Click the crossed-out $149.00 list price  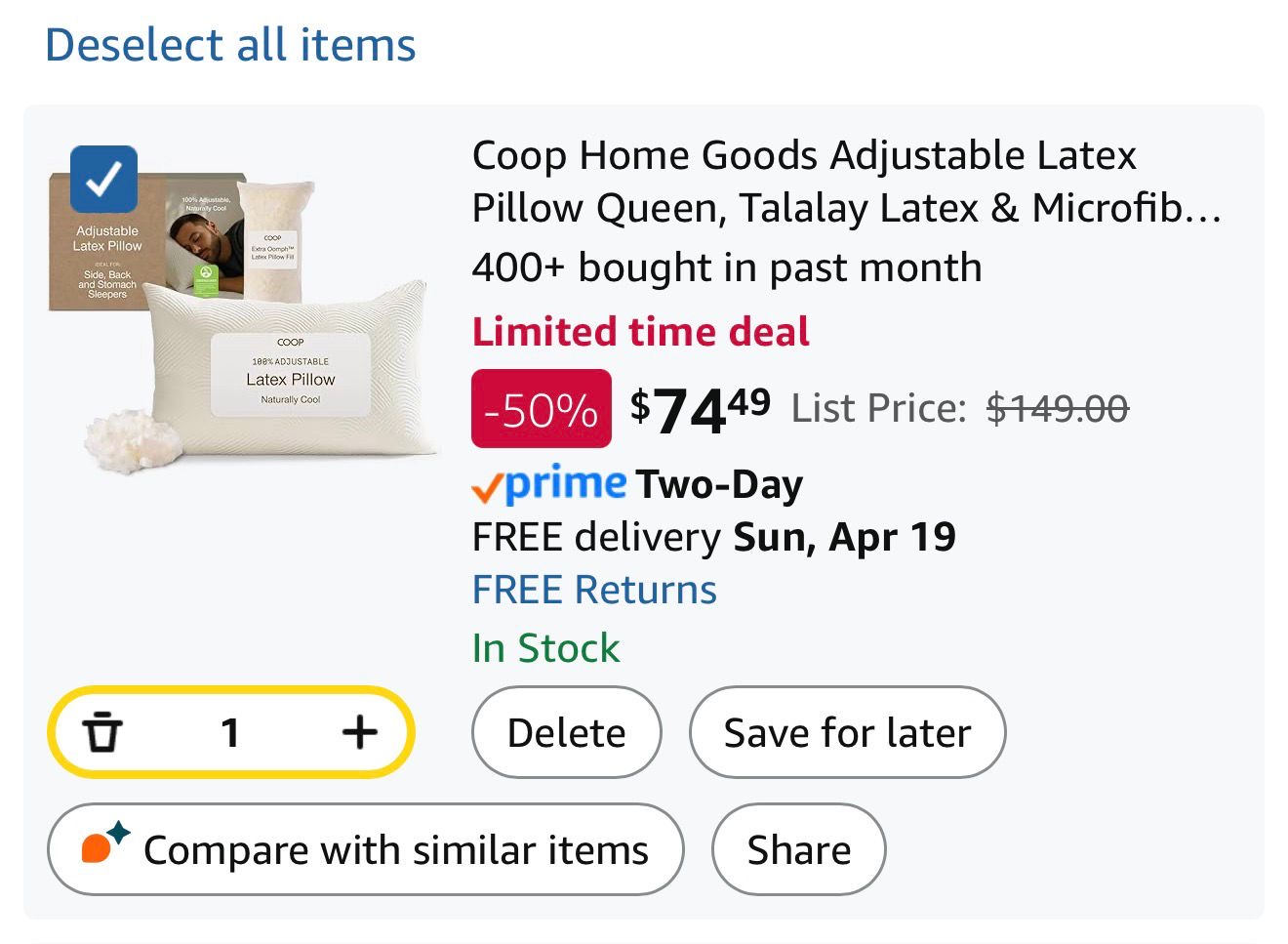[1057, 408]
